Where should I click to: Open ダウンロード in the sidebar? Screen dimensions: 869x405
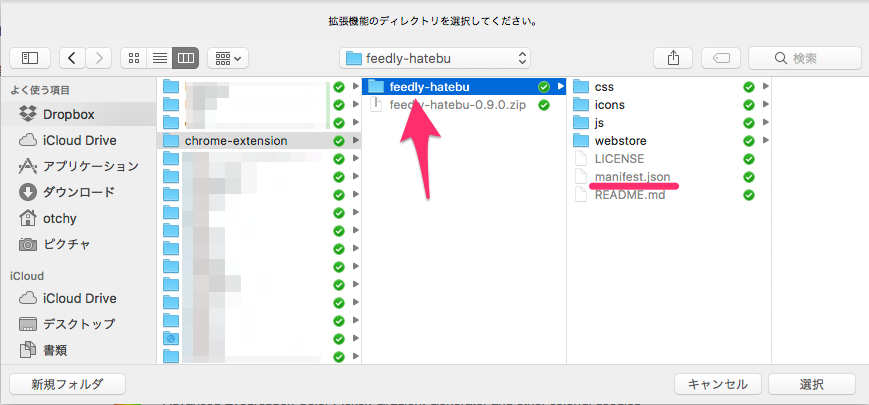[78, 192]
